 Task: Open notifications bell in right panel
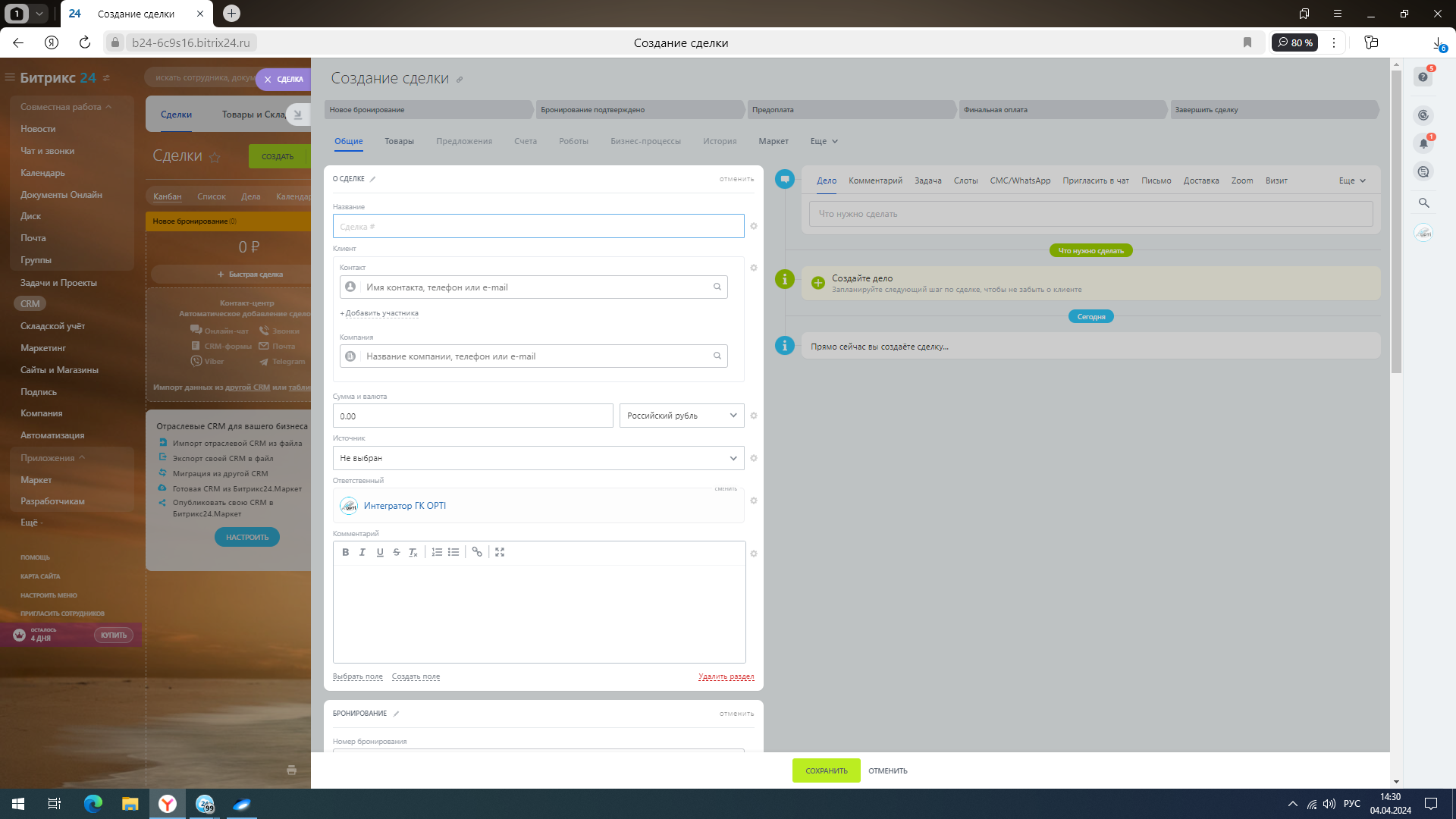point(1423,143)
